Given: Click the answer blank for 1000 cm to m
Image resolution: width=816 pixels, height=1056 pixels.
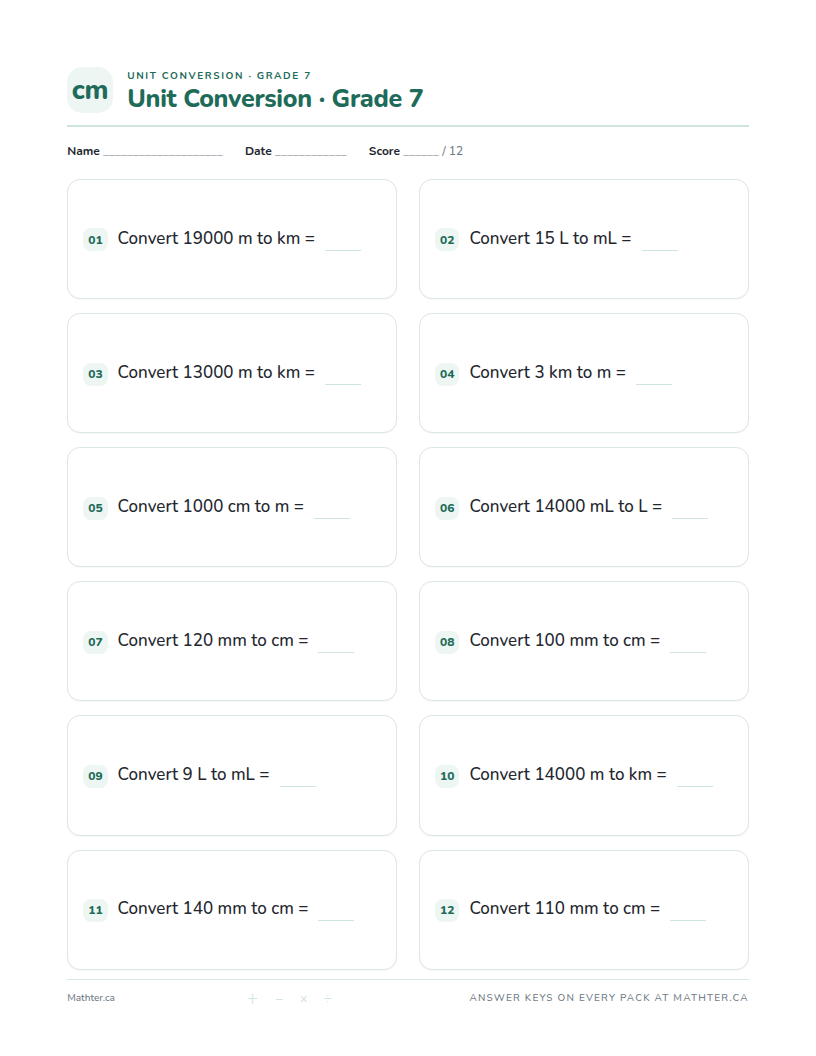Looking at the screenshot, I should tap(332, 517).
